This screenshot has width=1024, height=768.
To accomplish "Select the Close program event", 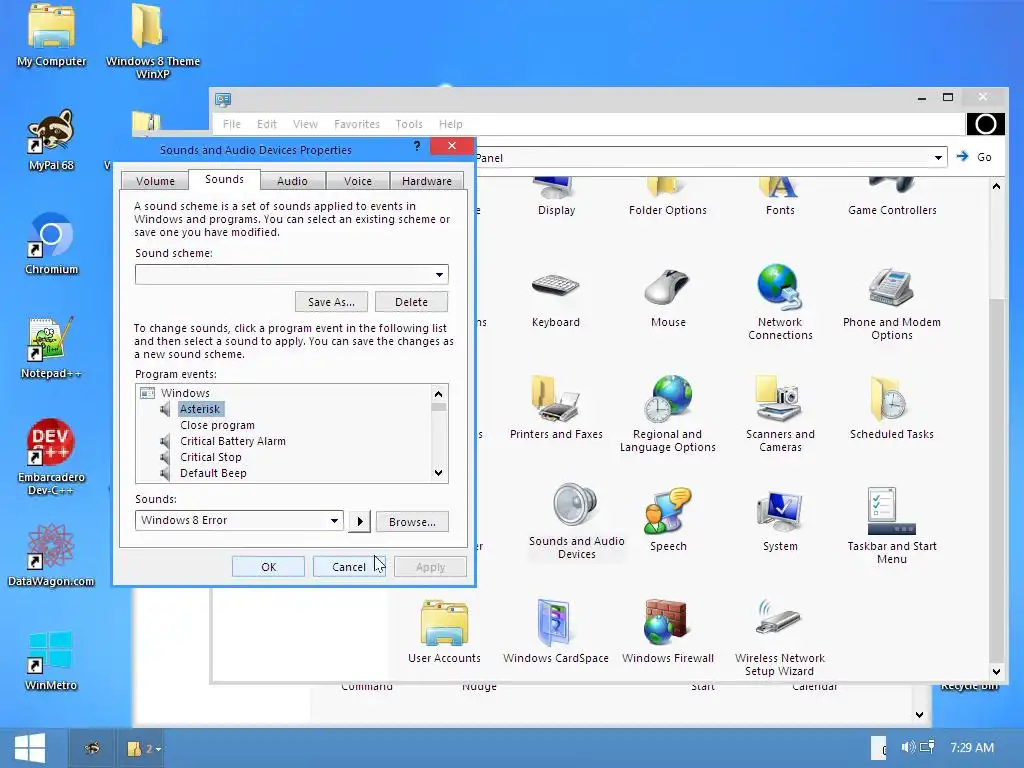I will tap(217, 425).
